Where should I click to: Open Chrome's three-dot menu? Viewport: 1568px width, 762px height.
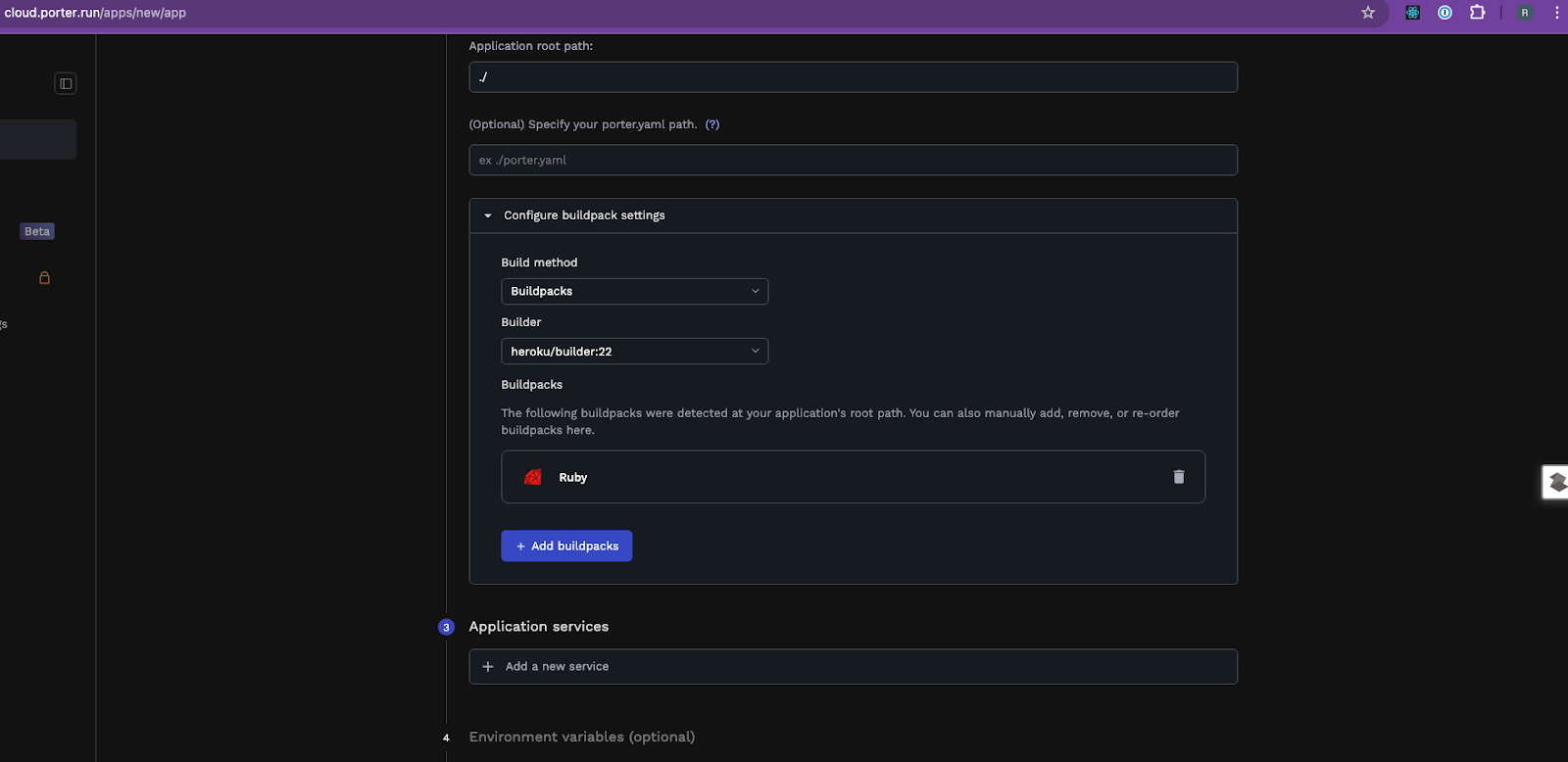pyautogui.click(x=1556, y=13)
